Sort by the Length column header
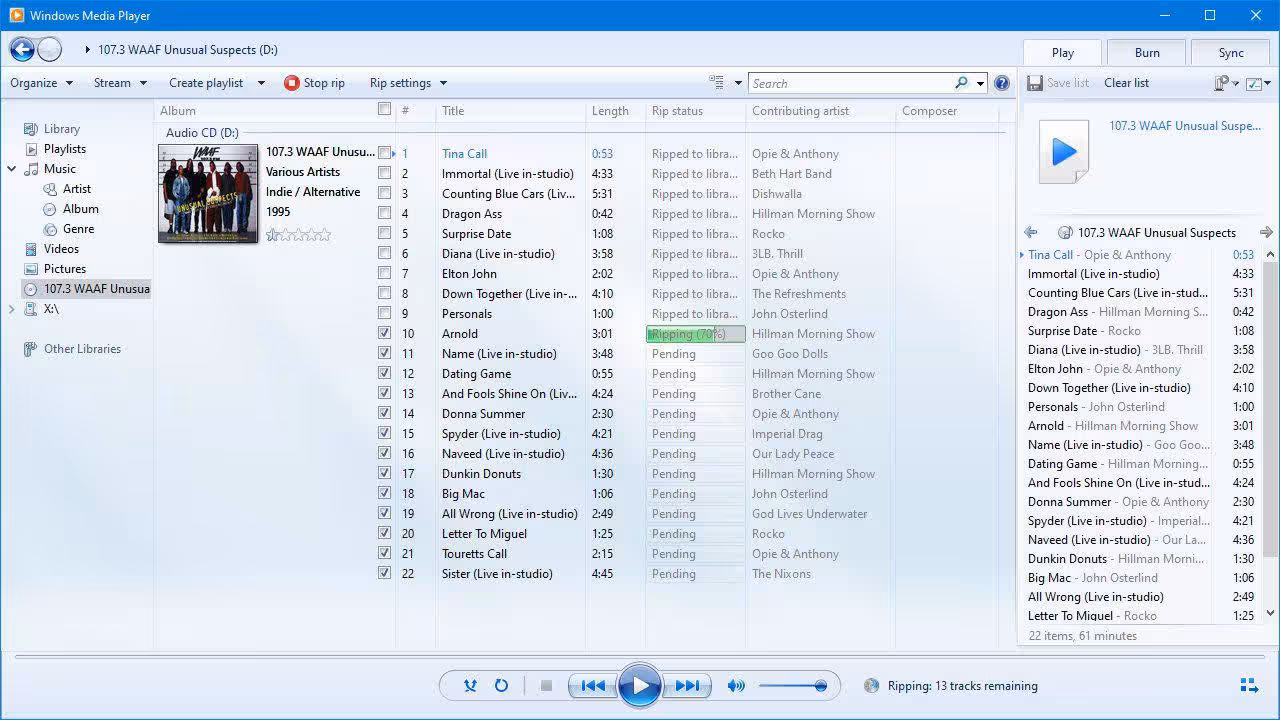 point(615,111)
